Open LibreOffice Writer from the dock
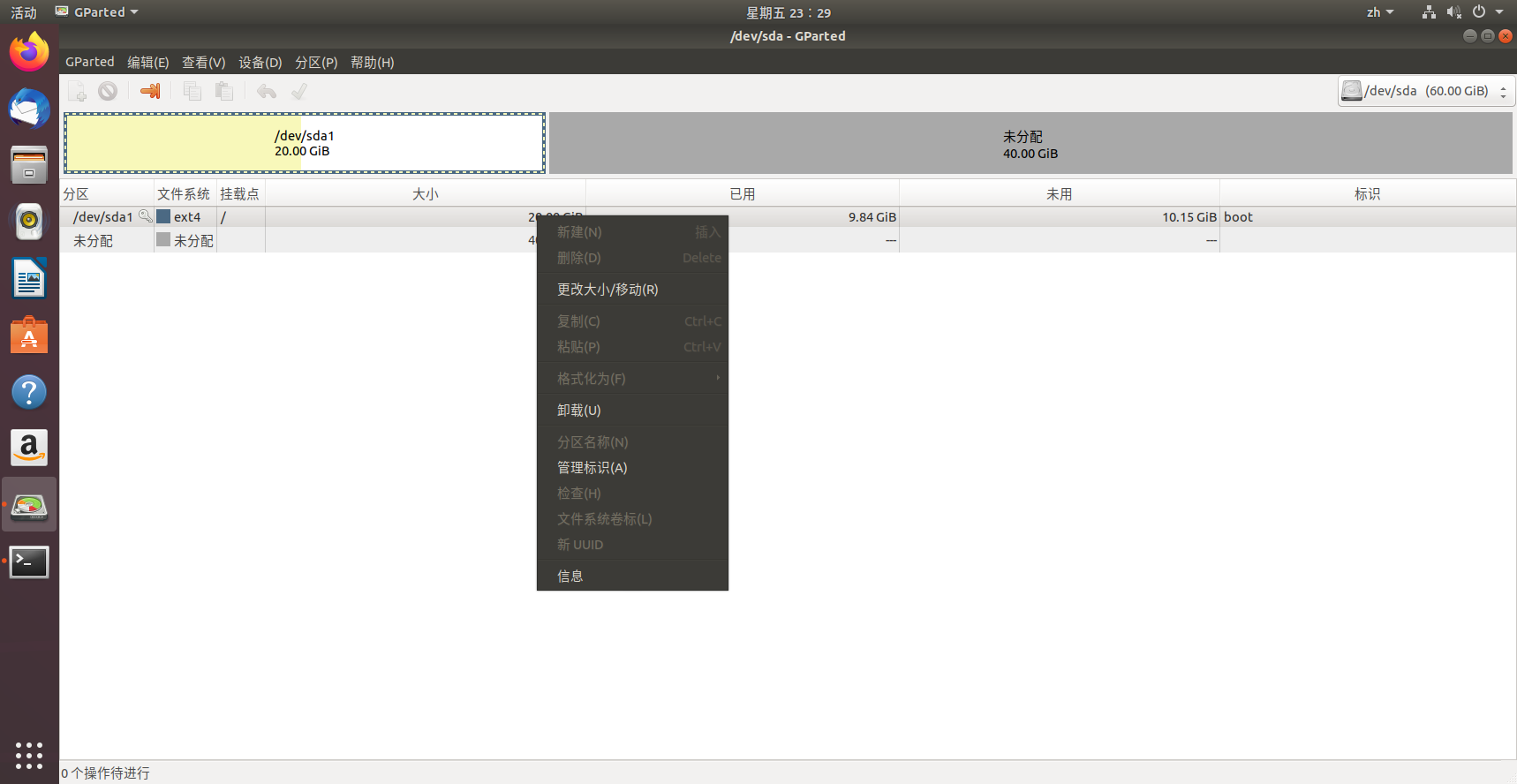The image size is (1517, 784). coord(29,279)
